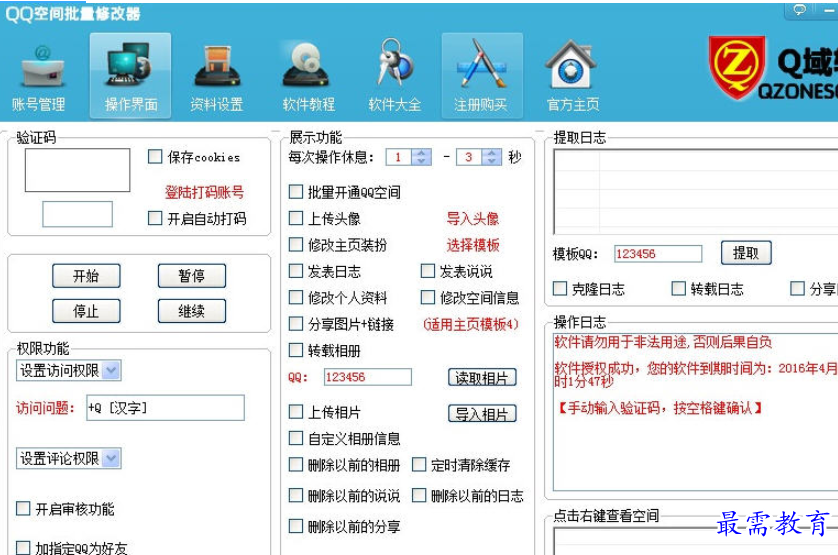Open 设置访问权限 dropdown

69,370
